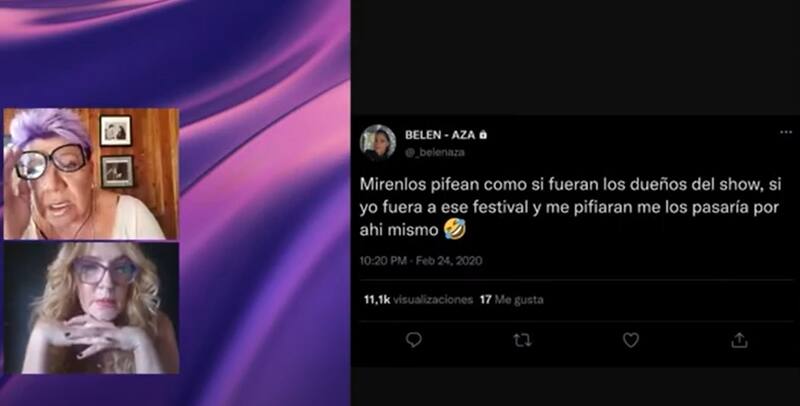The height and width of the screenshot is (406, 800).
Task: Click the top framed photo on wall
Action: pyautogui.click(x=116, y=131)
